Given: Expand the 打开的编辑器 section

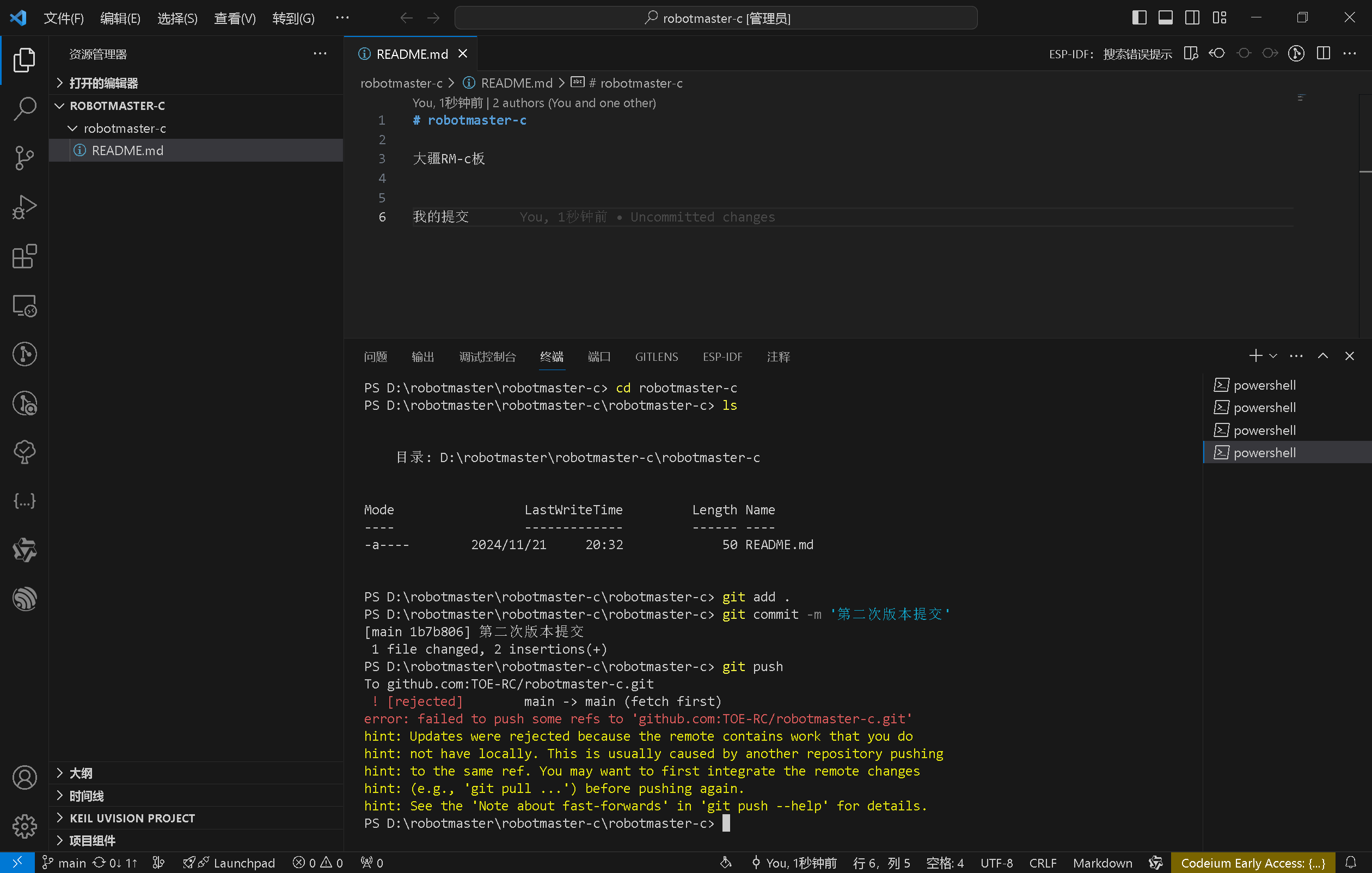Looking at the screenshot, I should (197, 83).
